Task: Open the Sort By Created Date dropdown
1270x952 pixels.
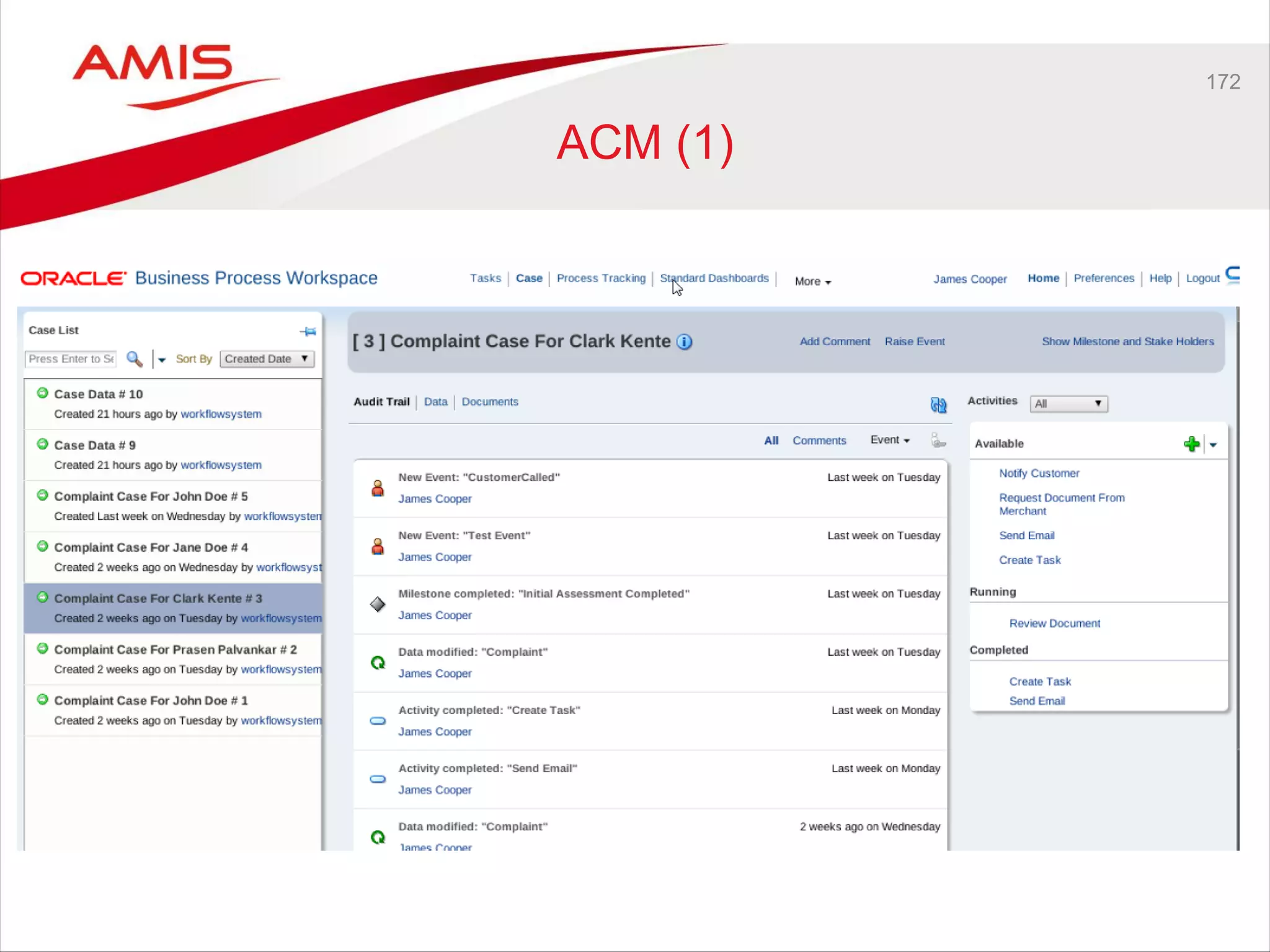Action: point(267,359)
